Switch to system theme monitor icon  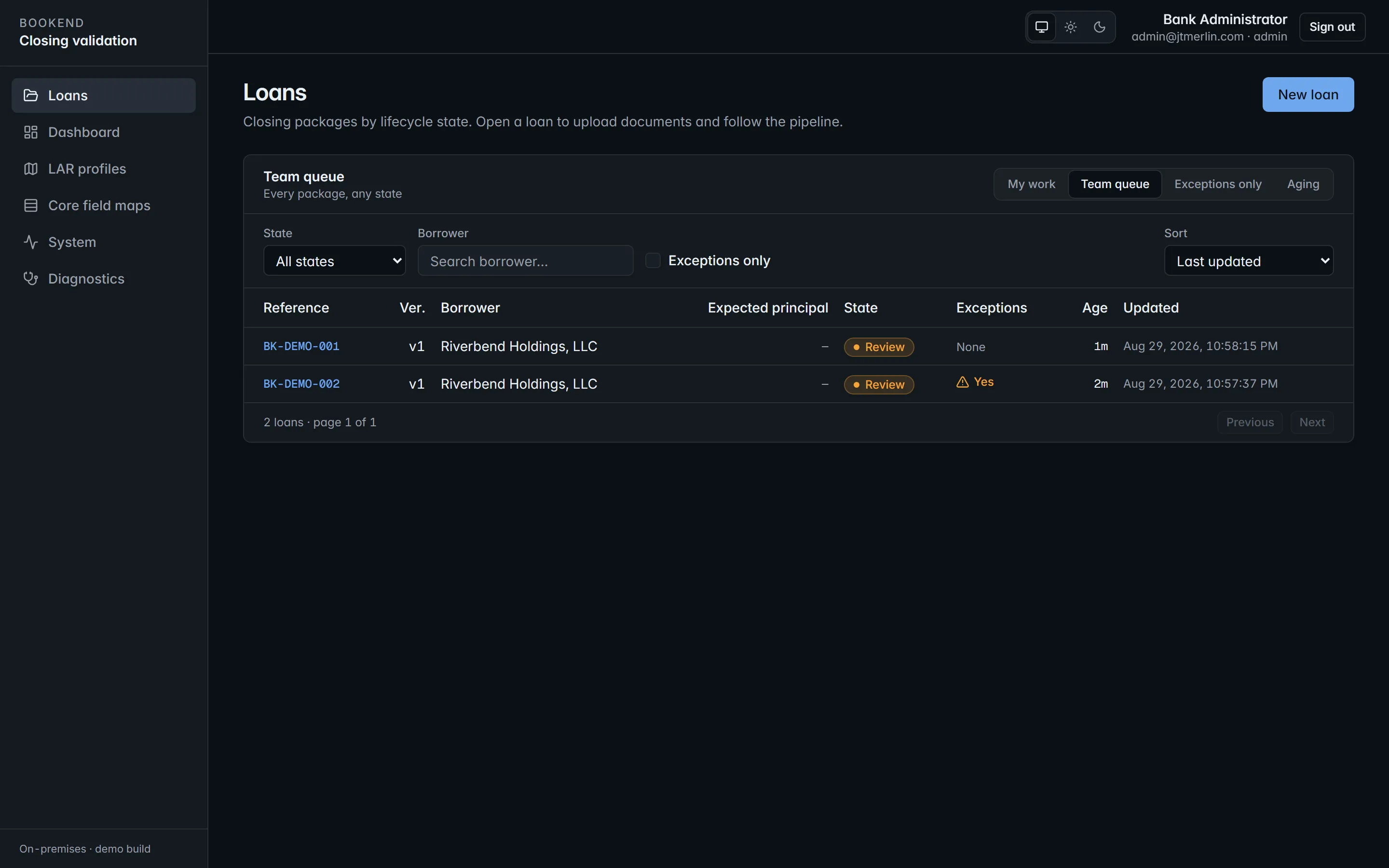1041,27
